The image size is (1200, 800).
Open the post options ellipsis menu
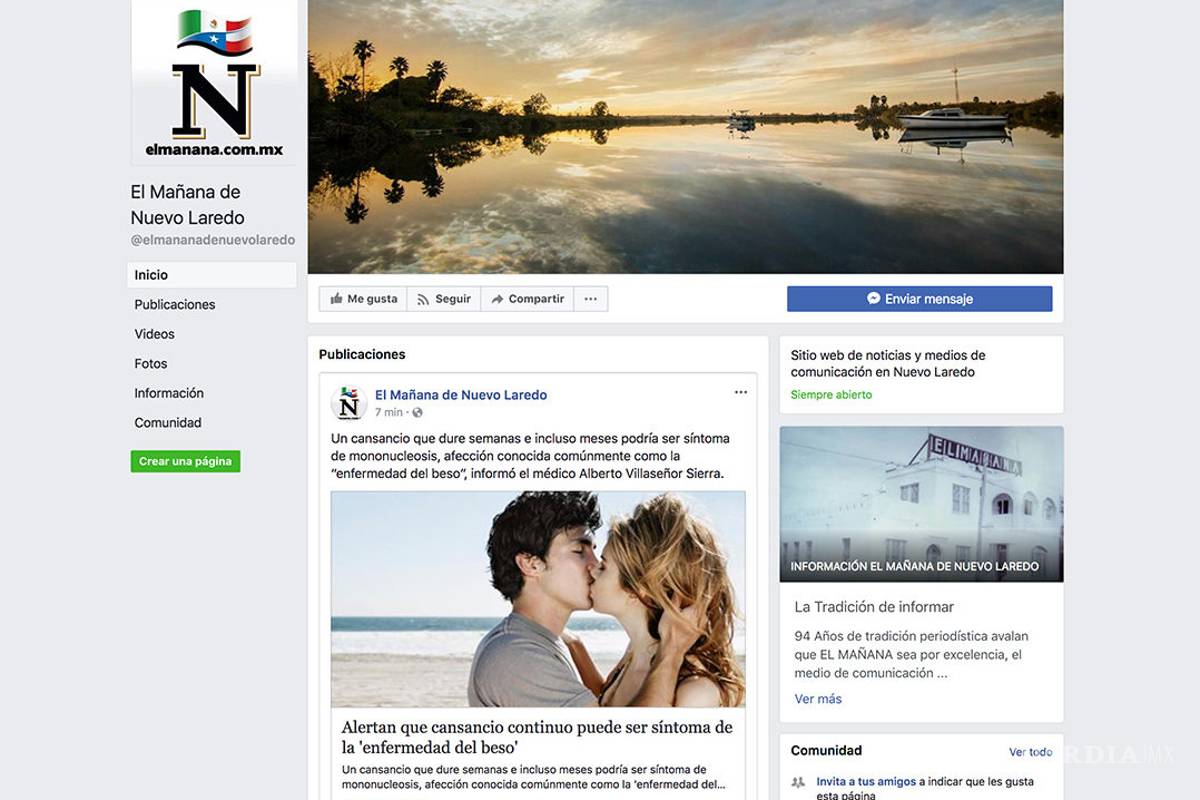(740, 392)
